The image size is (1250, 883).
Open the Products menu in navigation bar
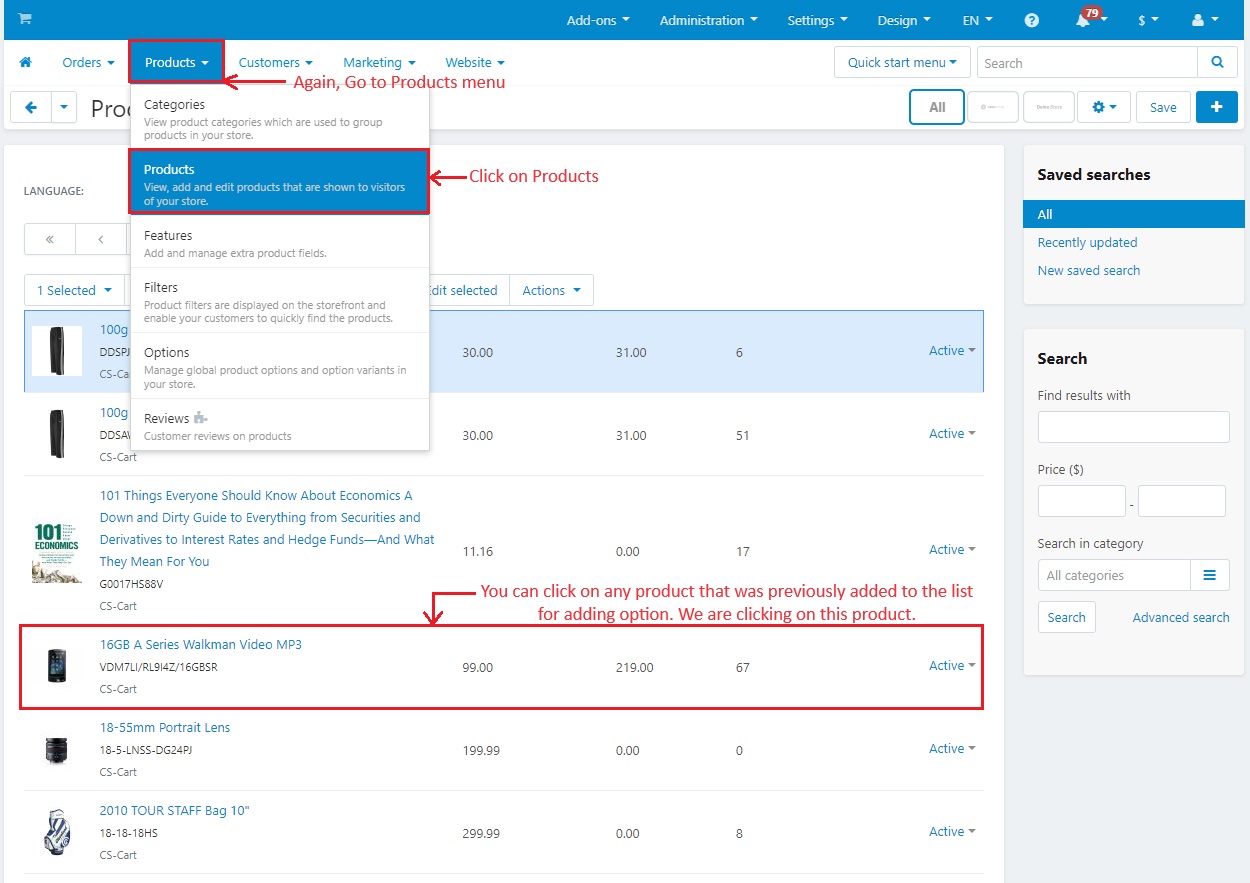pos(177,62)
